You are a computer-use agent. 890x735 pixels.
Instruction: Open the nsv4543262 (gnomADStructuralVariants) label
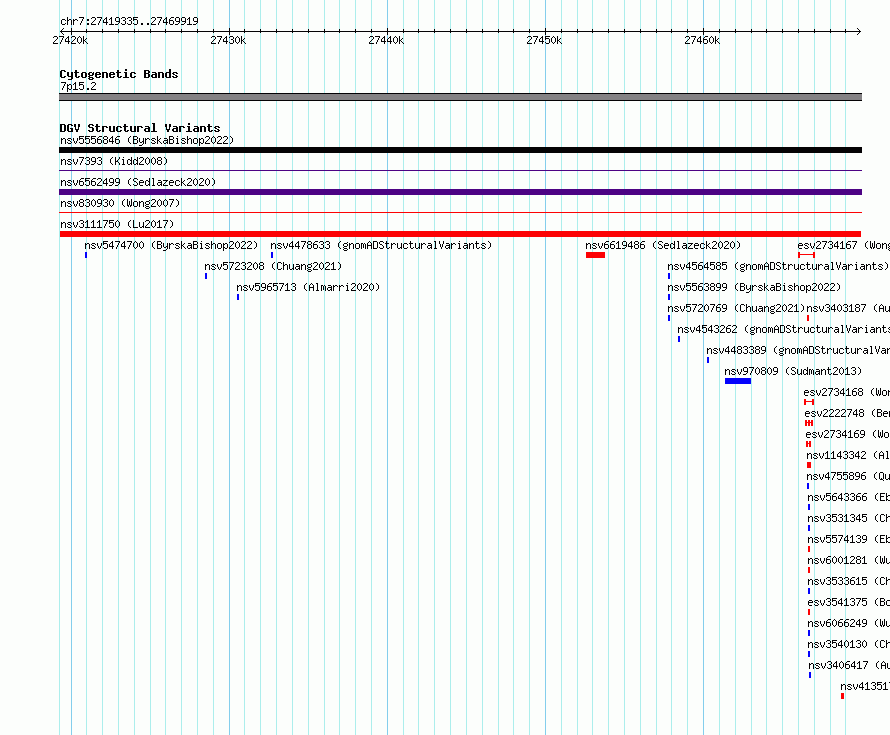[783, 329]
